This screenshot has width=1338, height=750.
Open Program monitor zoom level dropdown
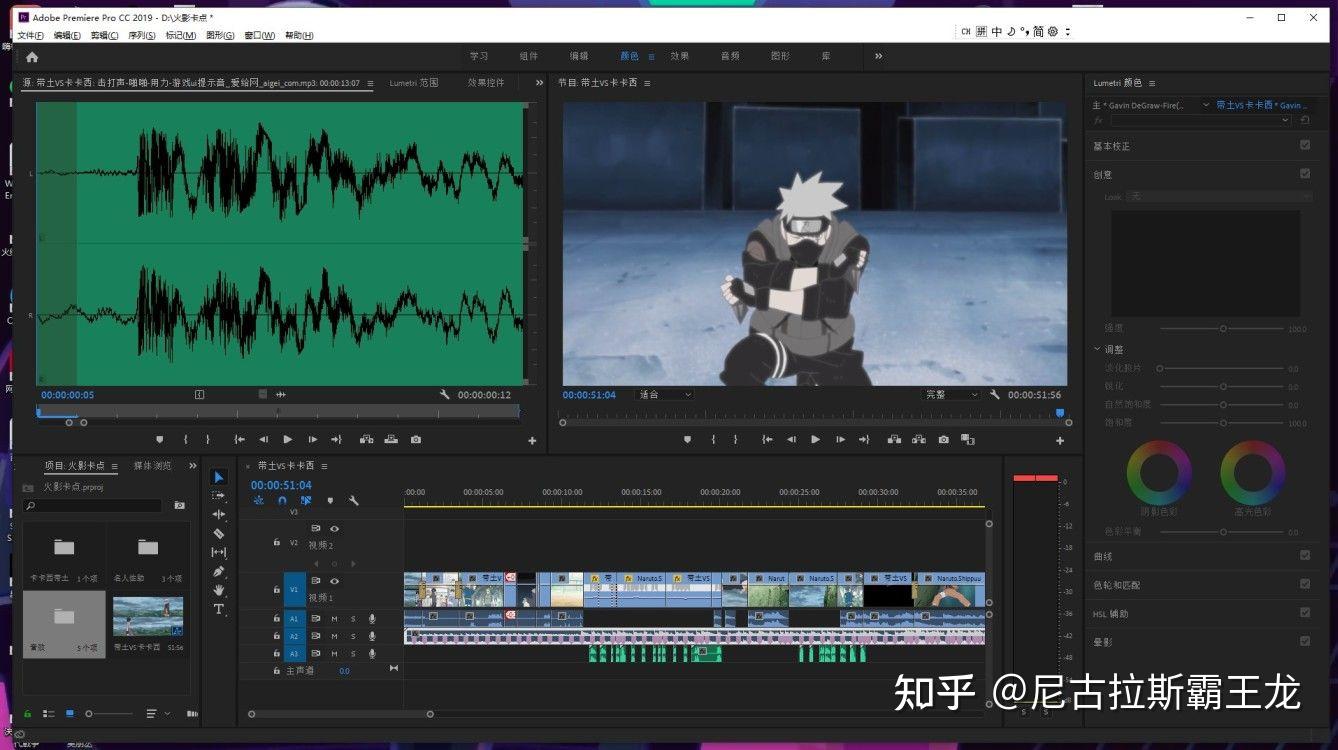(x=665, y=395)
